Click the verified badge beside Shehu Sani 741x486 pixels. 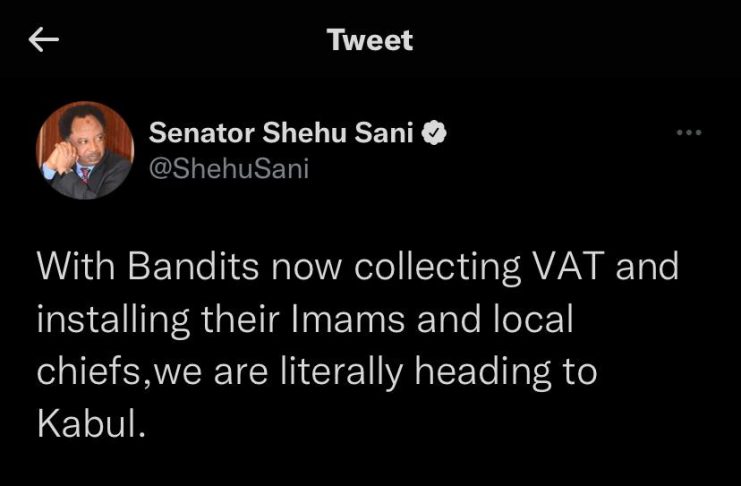coord(436,133)
